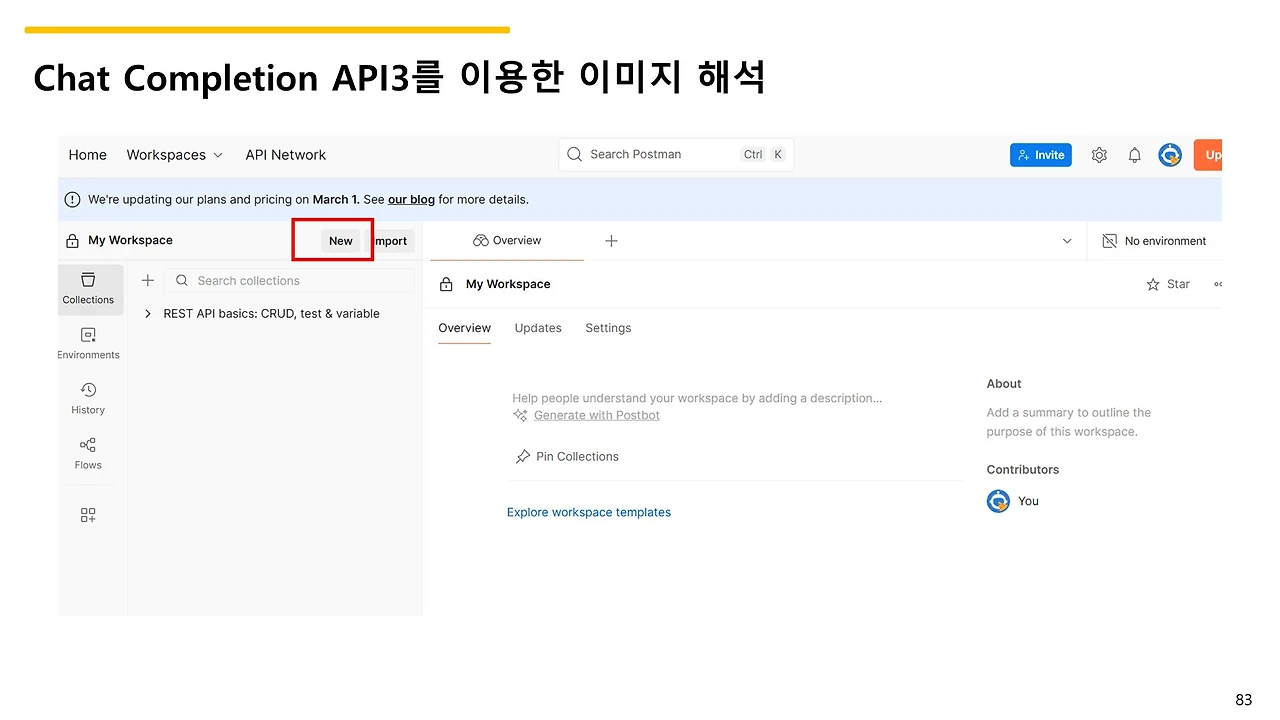1280x720 pixels.
Task: Expand REST API basics collection
Action: [148, 314]
